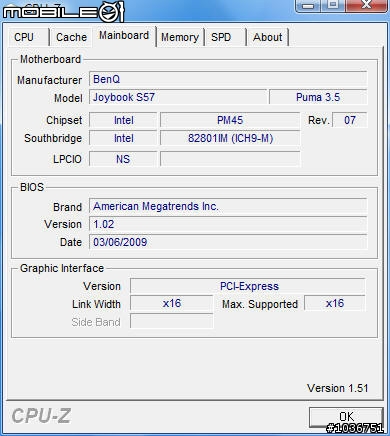The width and height of the screenshot is (390, 436).
Task: Click the Max. Supported label
Action: (260, 304)
